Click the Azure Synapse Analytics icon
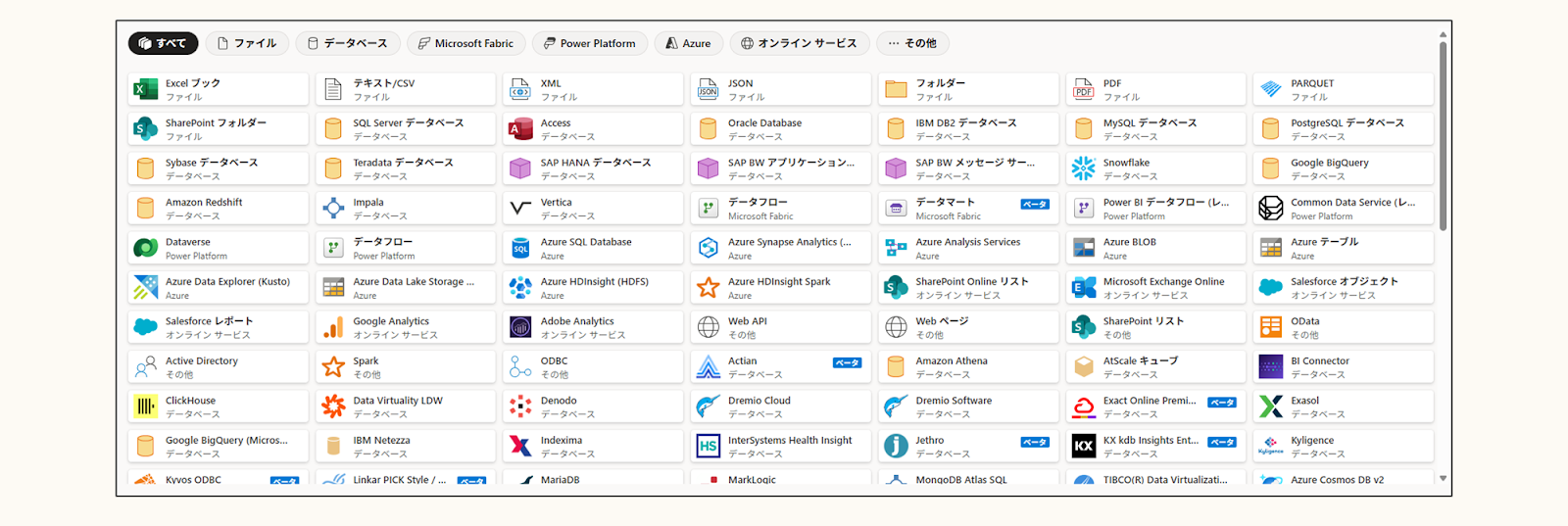Screen dimensions: 1568x526 tap(708, 248)
